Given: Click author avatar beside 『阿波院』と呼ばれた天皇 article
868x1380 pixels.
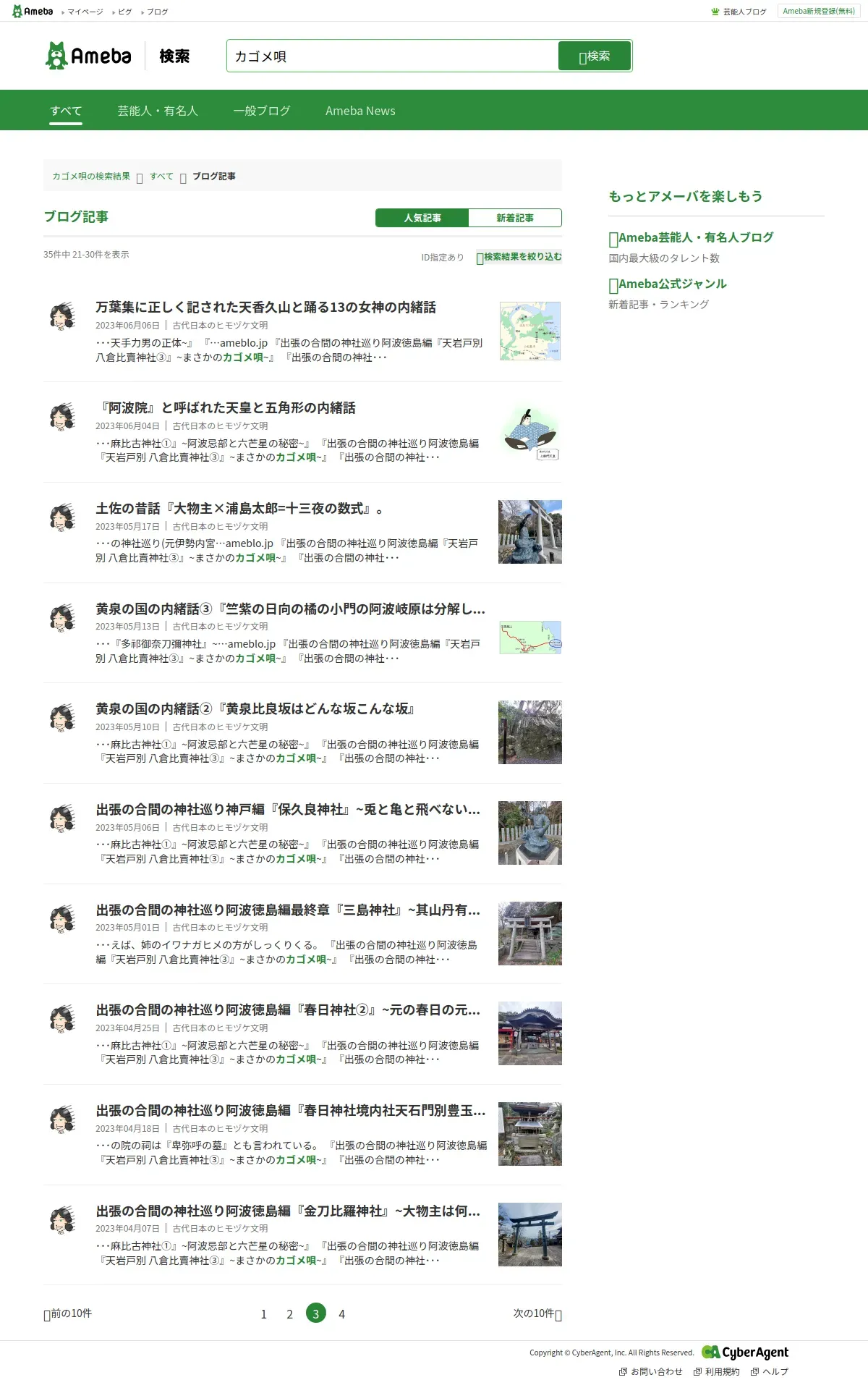Looking at the screenshot, I should click(63, 417).
